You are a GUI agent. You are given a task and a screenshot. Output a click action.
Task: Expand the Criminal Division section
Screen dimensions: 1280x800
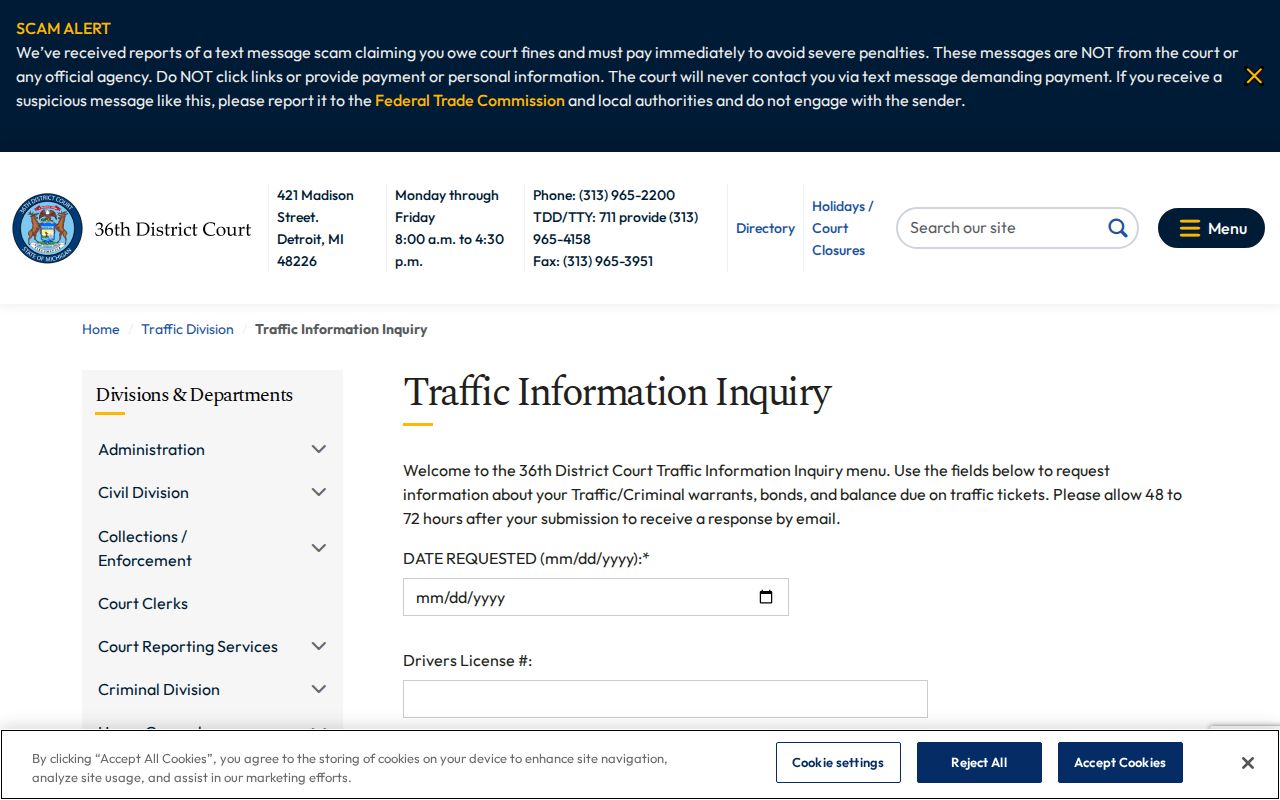(319, 689)
